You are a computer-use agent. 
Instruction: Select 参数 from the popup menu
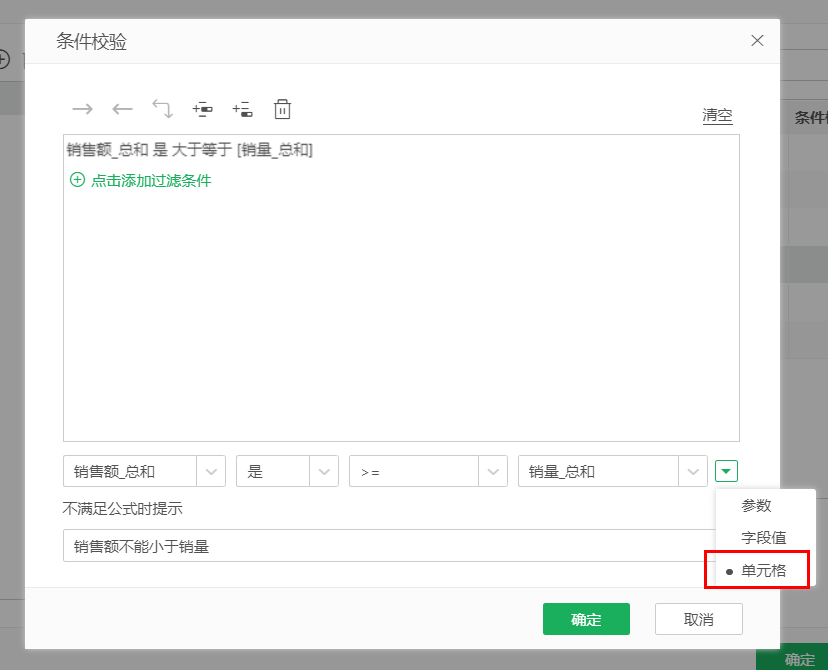(x=756, y=506)
